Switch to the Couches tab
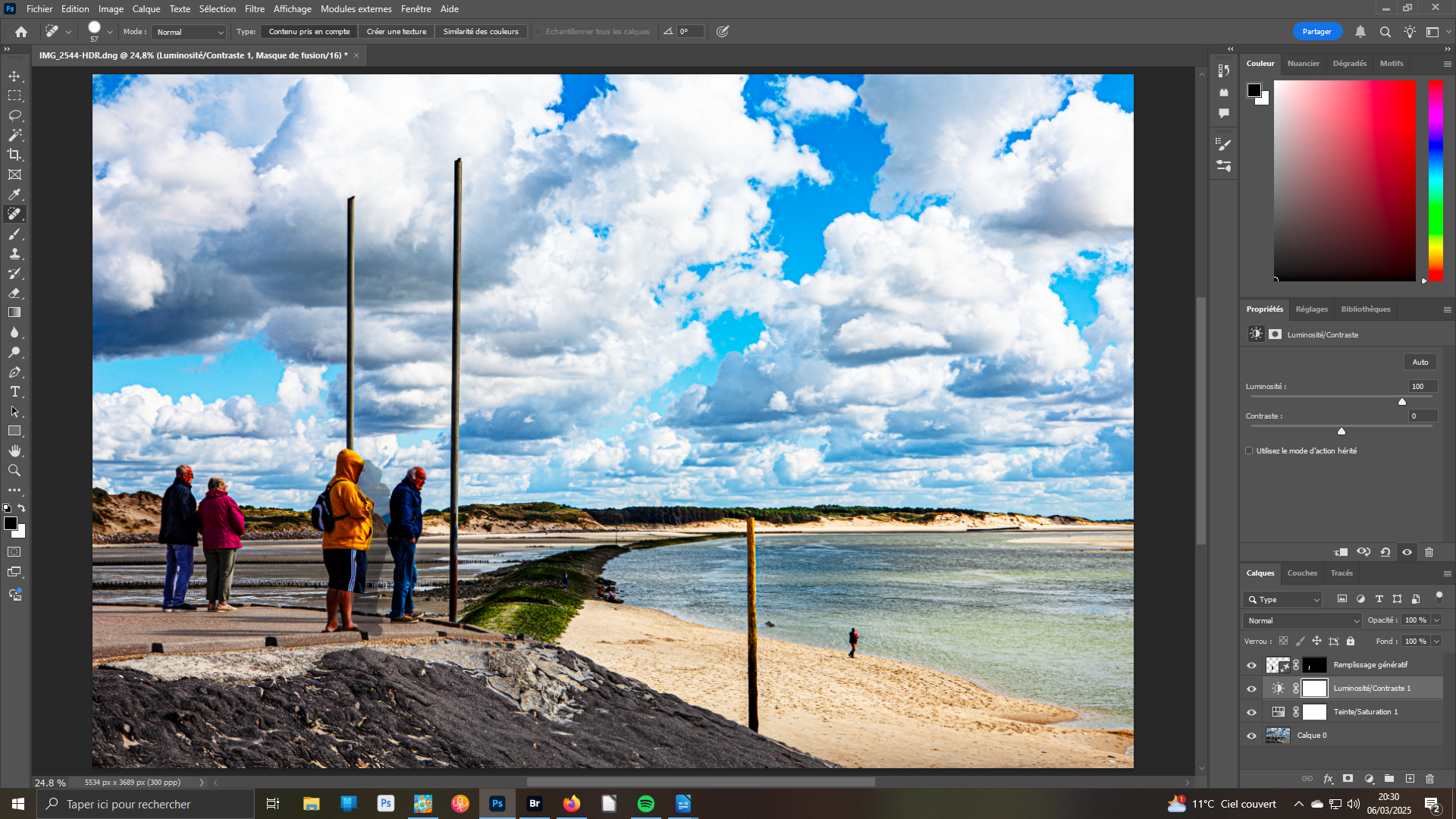This screenshot has width=1456, height=819. click(1302, 573)
